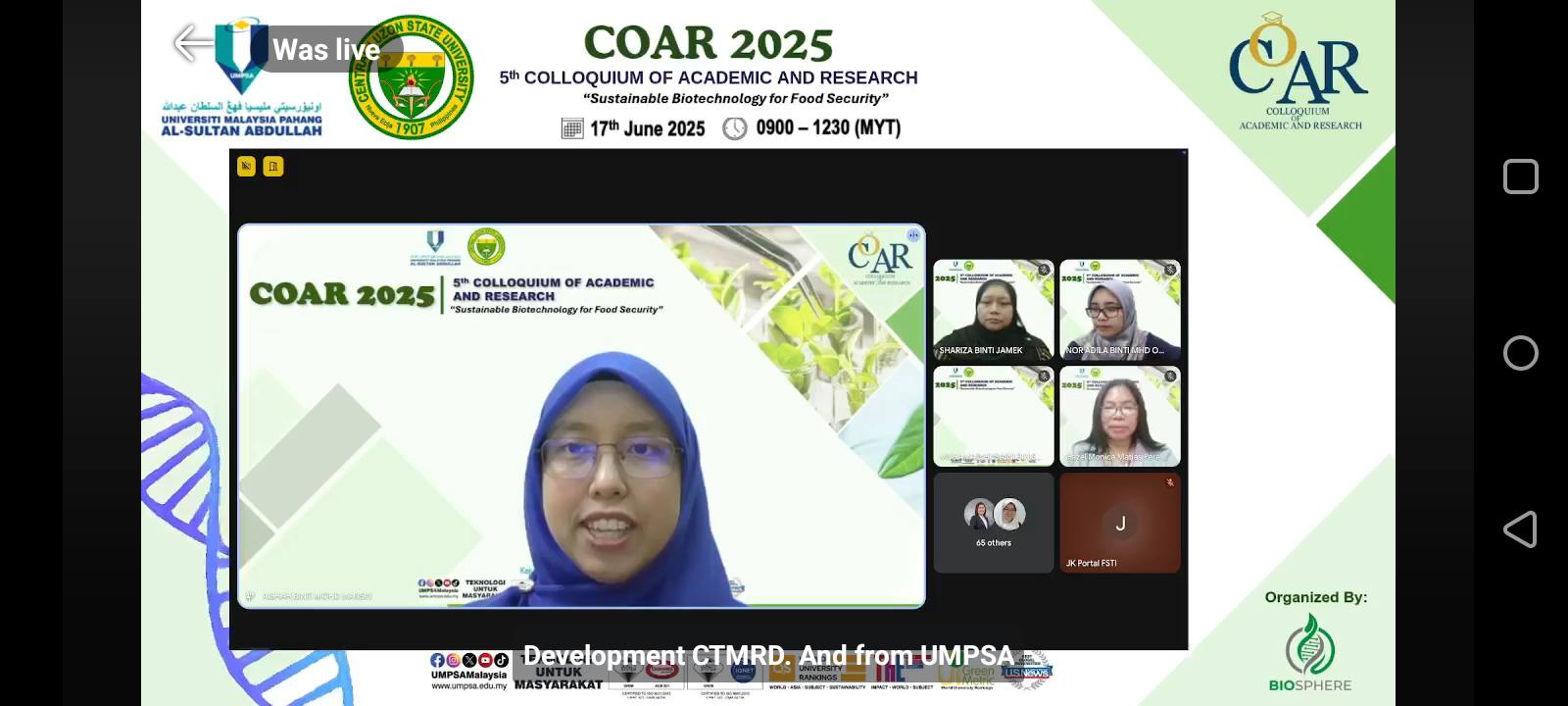This screenshot has height=706, width=1568.
Task: Tap the www.umpsa.edu.my web address
Action: (469, 685)
